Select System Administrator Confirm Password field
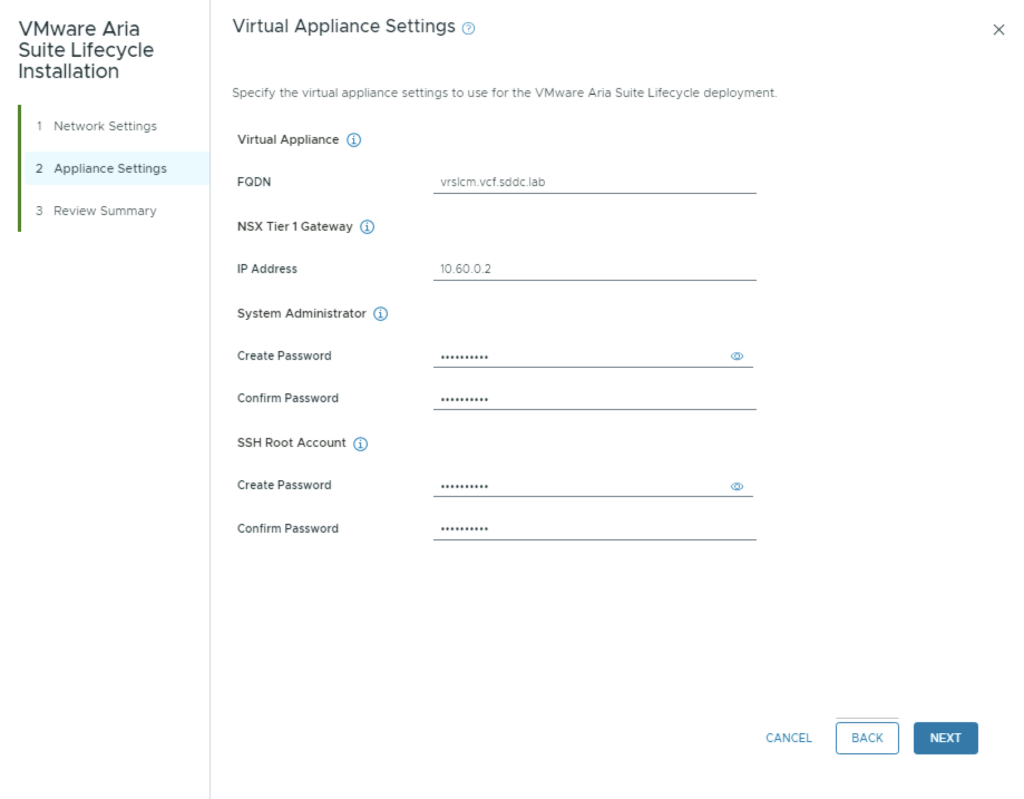1024x799 pixels. [594, 399]
